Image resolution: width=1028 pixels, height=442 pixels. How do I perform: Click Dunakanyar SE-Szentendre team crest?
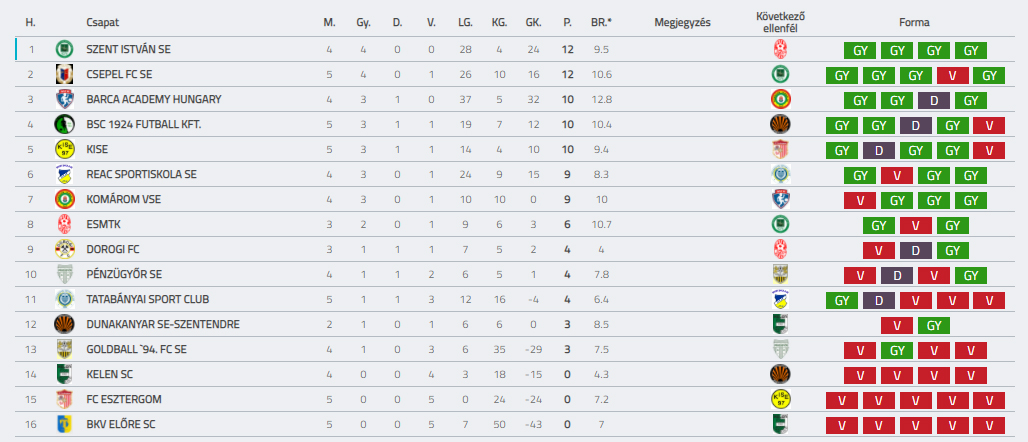tap(64, 324)
